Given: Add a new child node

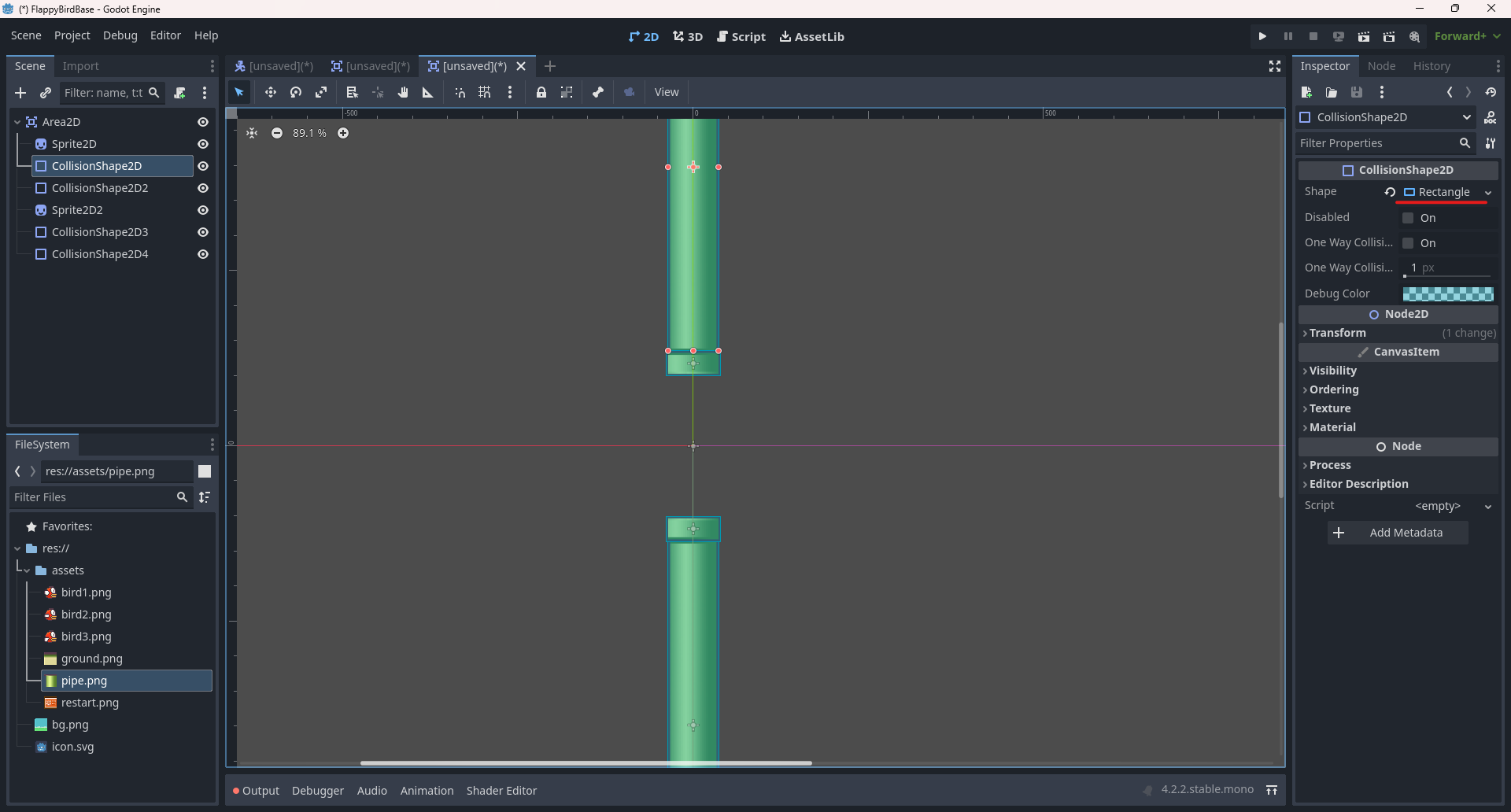Looking at the screenshot, I should point(20,93).
